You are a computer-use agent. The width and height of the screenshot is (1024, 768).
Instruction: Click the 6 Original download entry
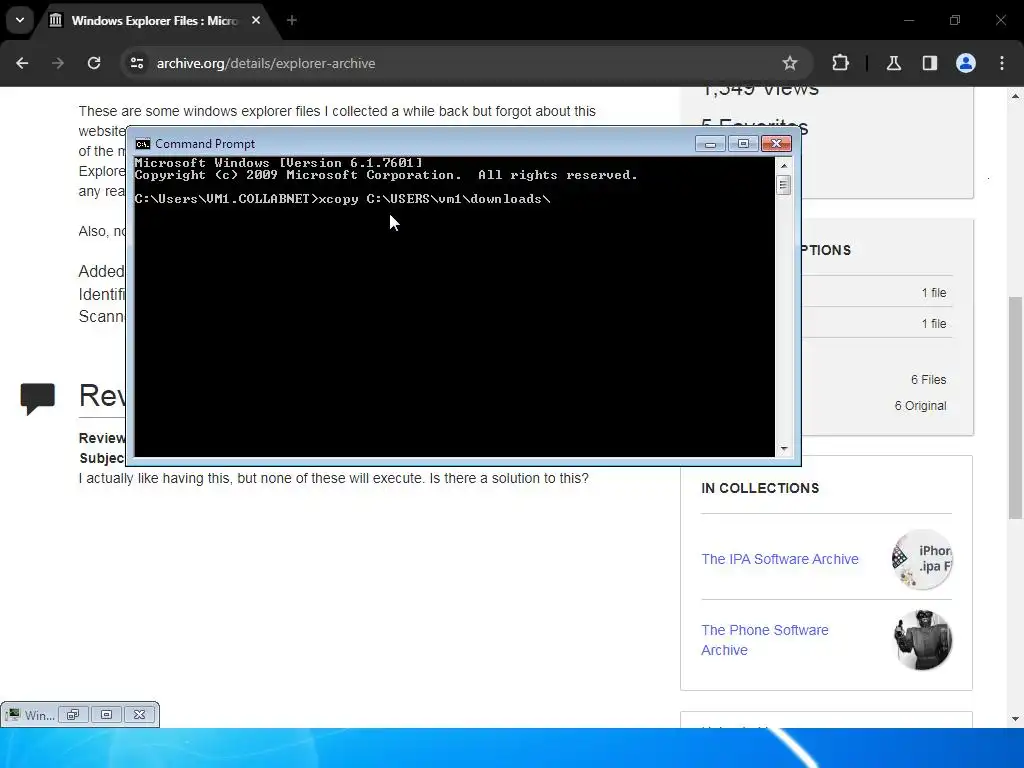[x=920, y=406]
